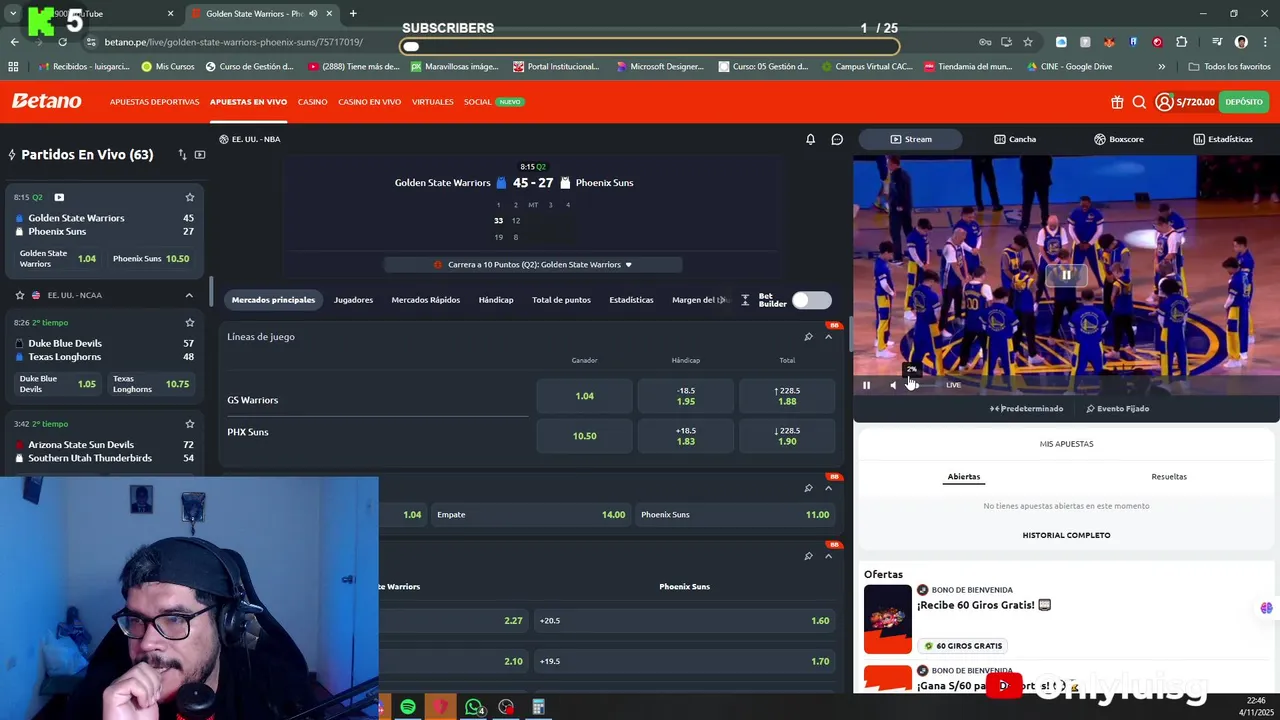Open the VIRTUALES menu item
Viewport: 1280px width, 720px height.
click(x=433, y=102)
